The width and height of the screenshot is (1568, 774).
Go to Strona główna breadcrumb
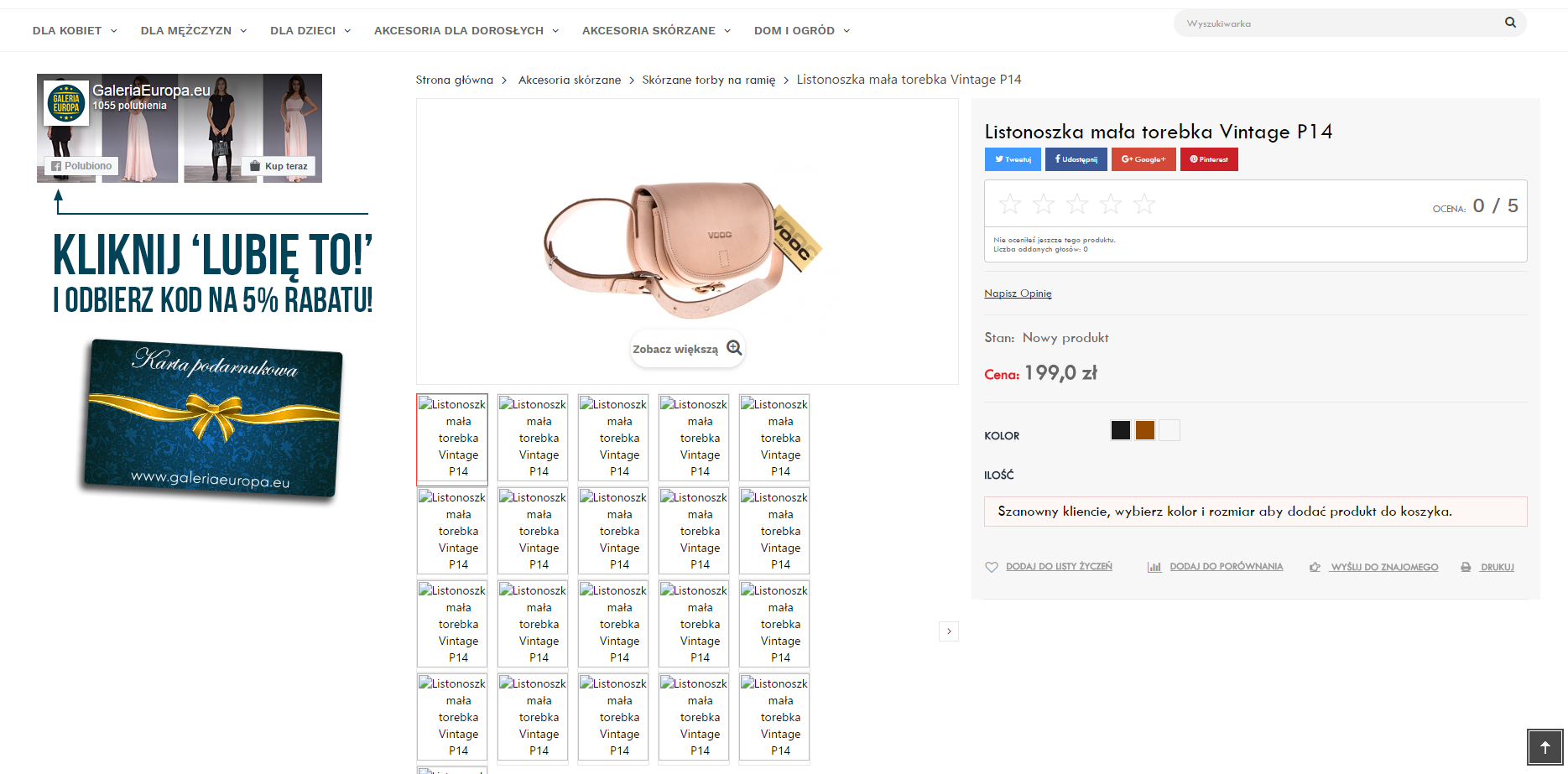[454, 80]
